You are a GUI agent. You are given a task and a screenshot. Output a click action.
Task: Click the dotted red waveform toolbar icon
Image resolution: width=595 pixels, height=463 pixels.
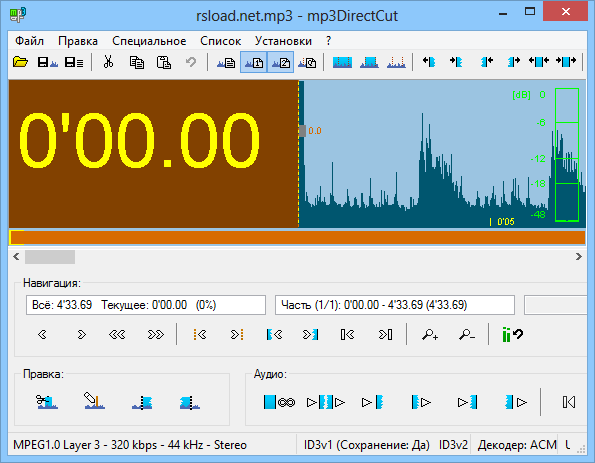(x=396, y=62)
